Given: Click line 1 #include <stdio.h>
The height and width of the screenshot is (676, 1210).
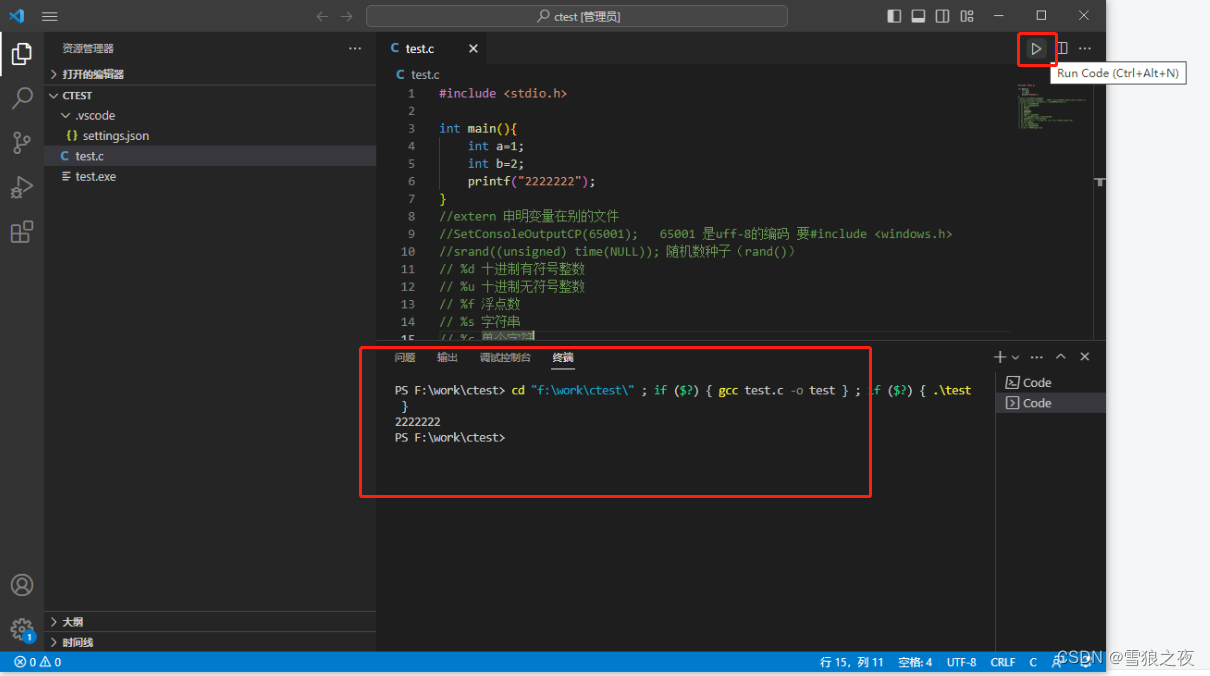Looking at the screenshot, I should 503,93.
